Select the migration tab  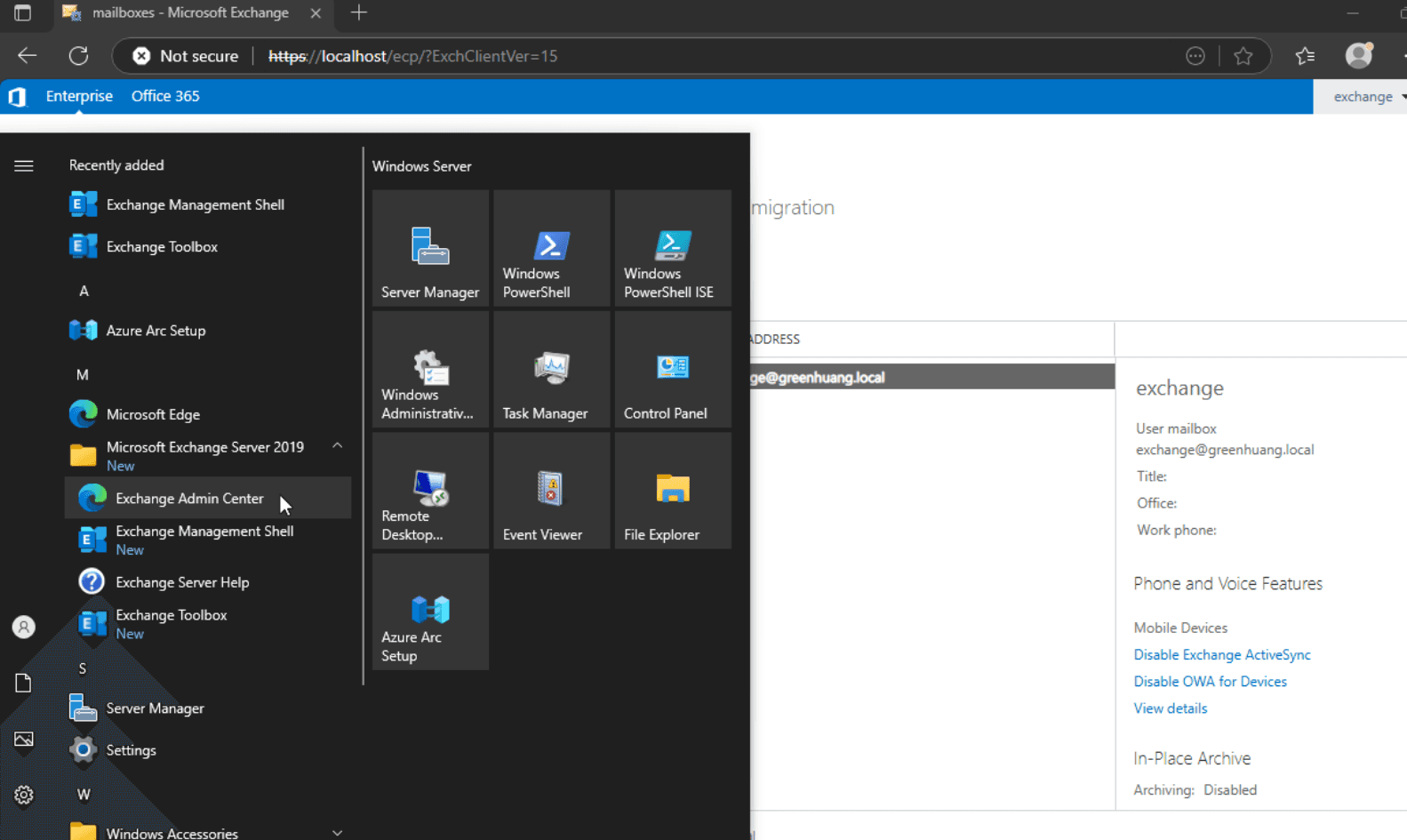(793, 207)
